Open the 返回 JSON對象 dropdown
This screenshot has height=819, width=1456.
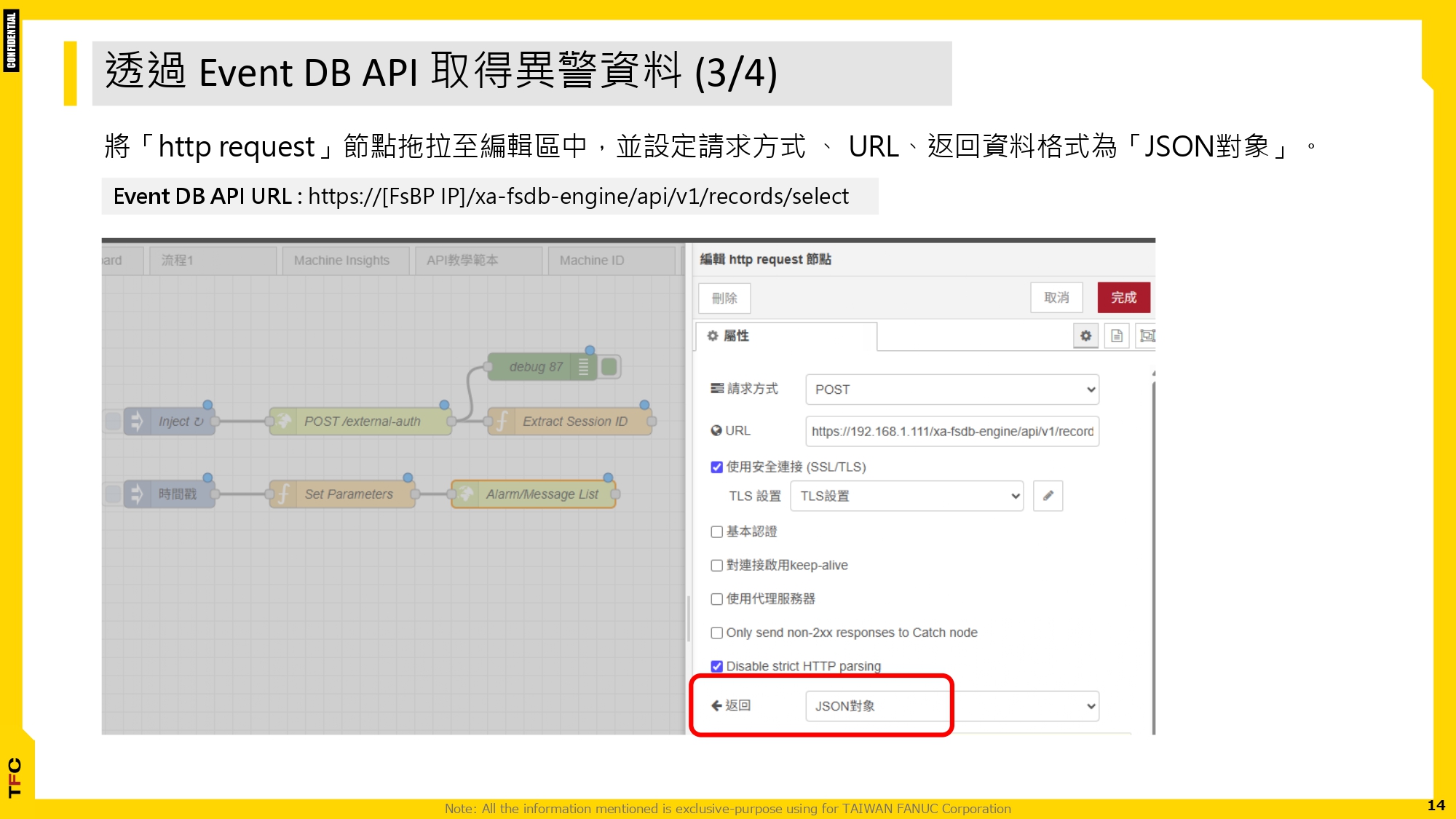tap(951, 706)
